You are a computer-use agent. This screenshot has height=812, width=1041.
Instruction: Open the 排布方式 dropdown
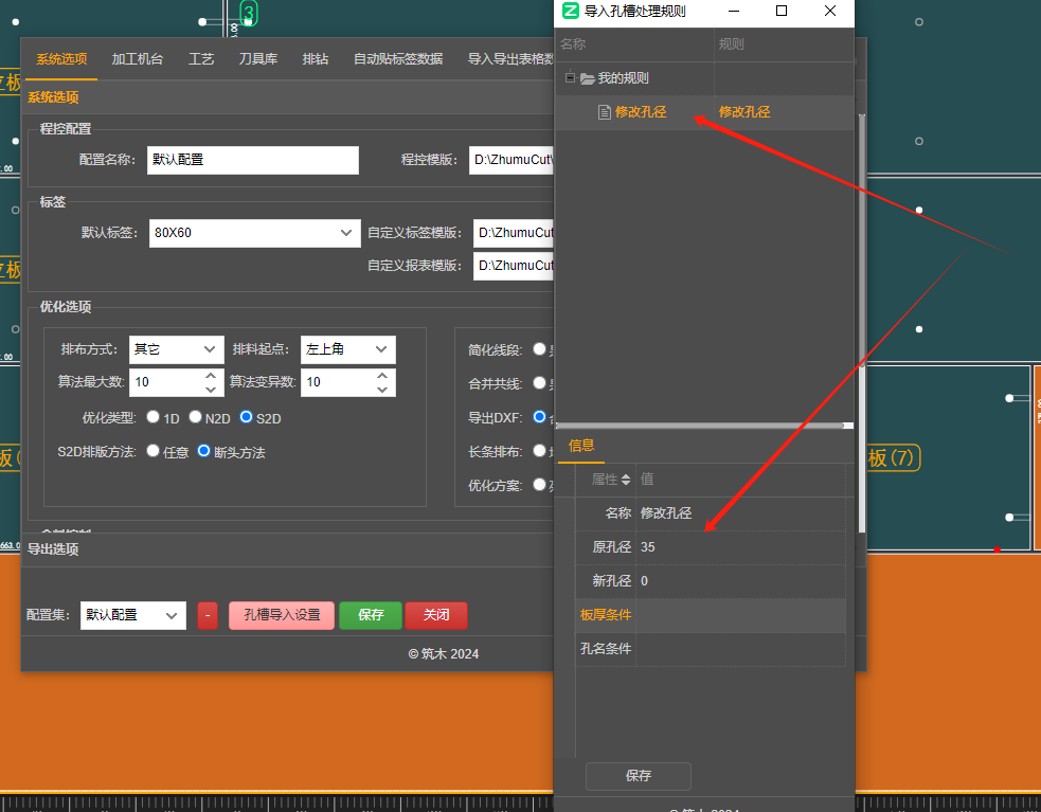click(177, 349)
